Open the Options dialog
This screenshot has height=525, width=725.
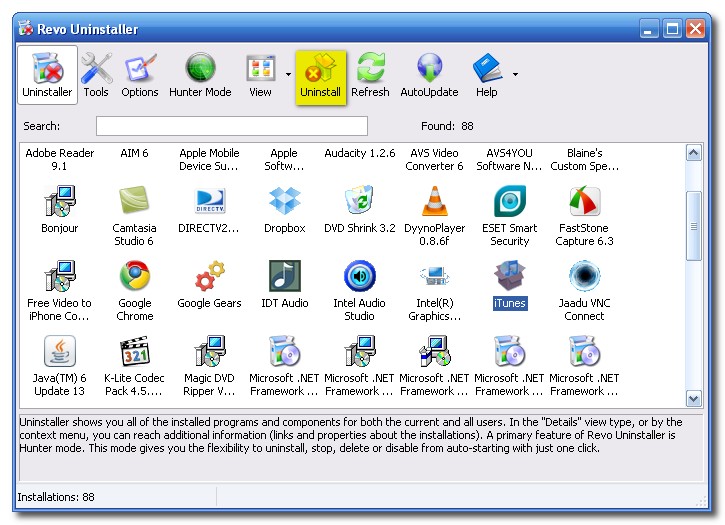pyautogui.click(x=140, y=75)
